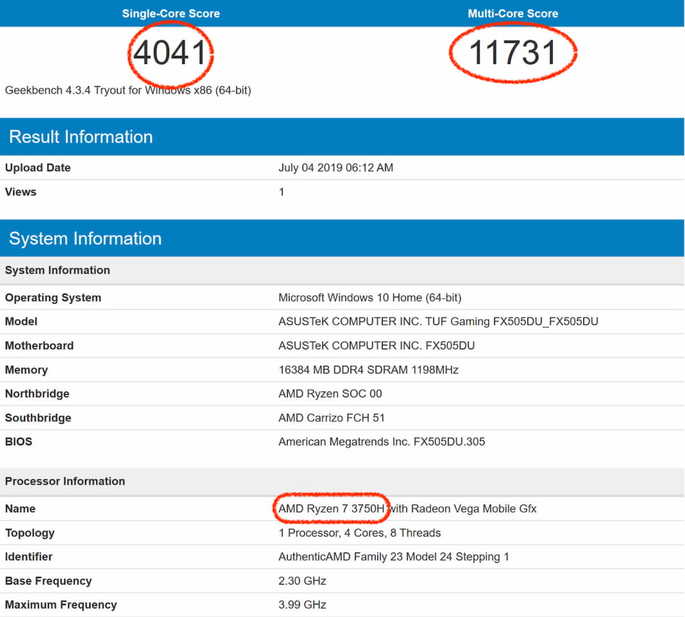Click the Single-Core Score heading
Screen dimensions: 685x617
tap(171, 14)
